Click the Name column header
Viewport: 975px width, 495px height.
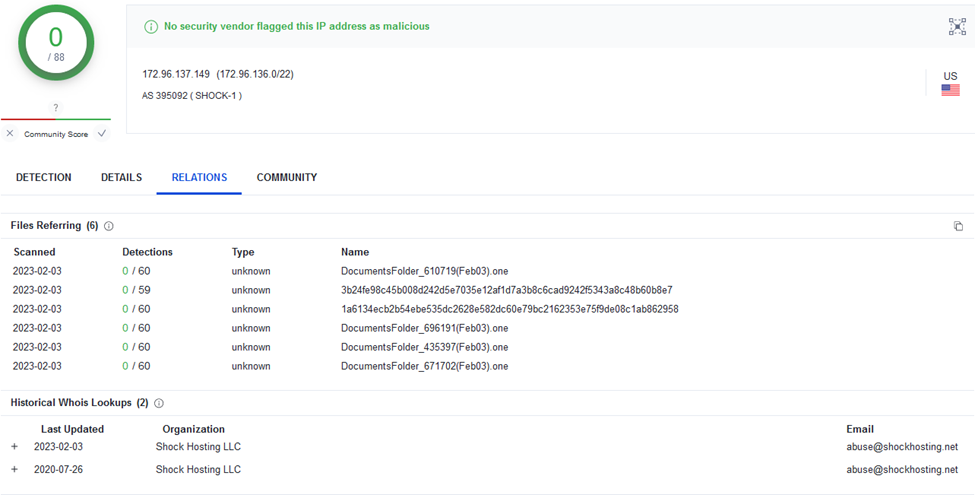(x=355, y=252)
